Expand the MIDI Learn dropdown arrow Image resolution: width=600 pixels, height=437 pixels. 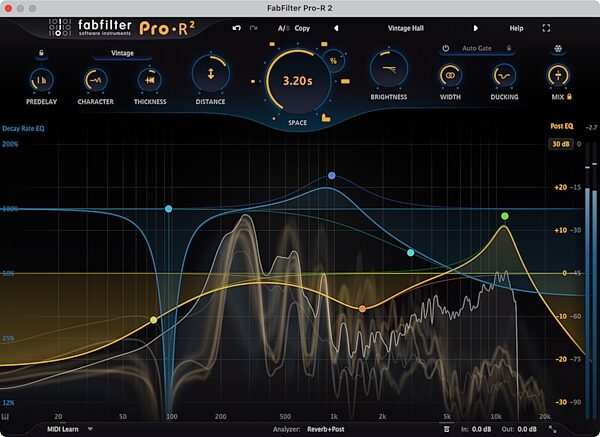[x=90, y=429]
